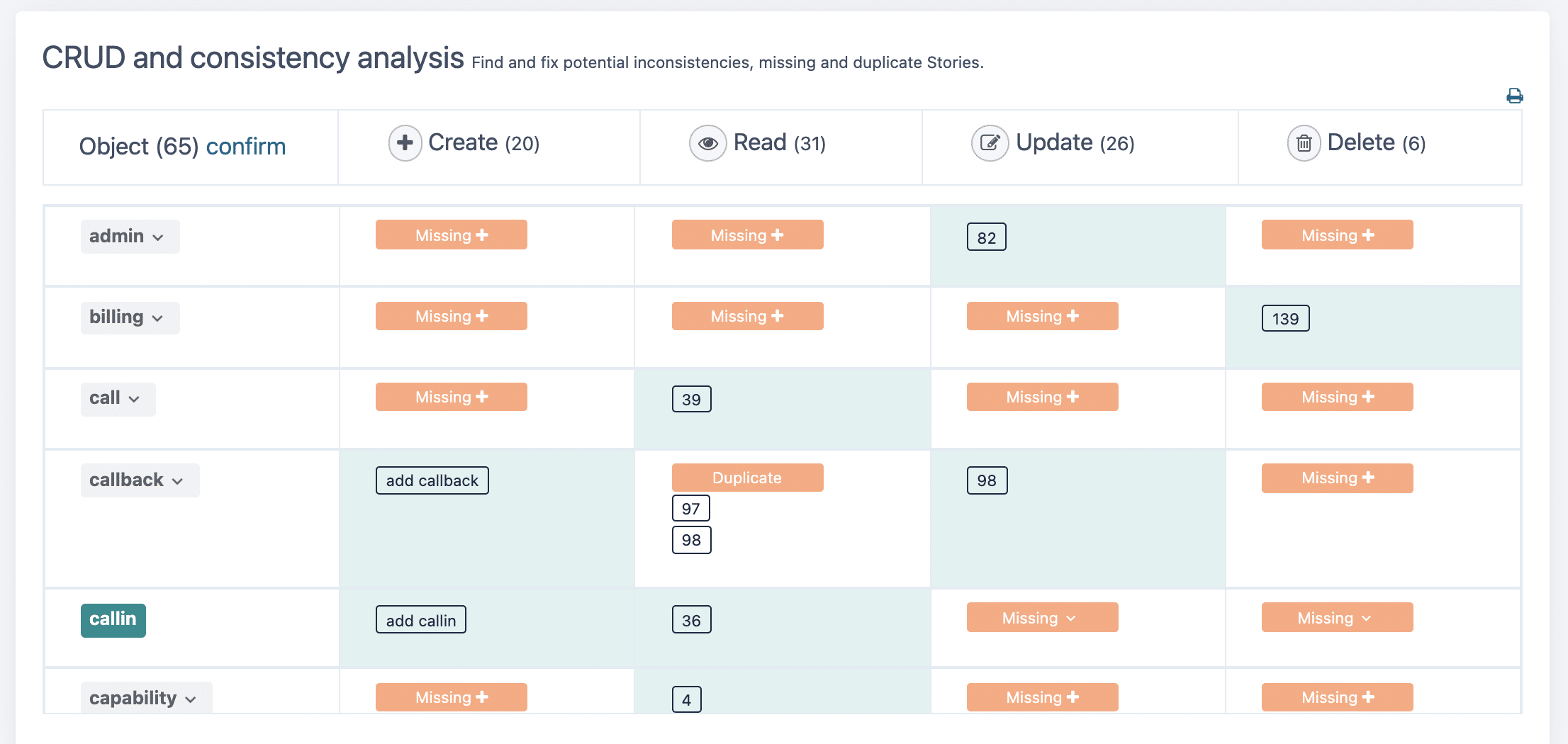The height and width of the screenshot is (744, 1568).
Task: Expand the admin object dropdown
Action: tap(130, 237)
